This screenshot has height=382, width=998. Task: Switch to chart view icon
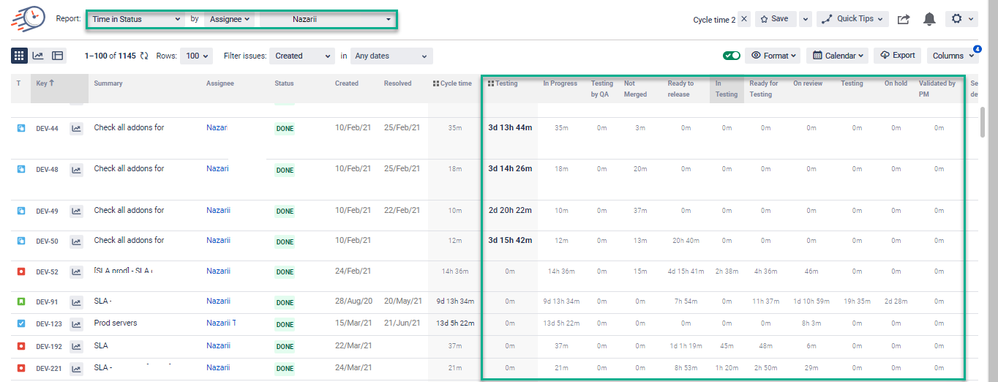pyautogui.click(x=38, y=55)
